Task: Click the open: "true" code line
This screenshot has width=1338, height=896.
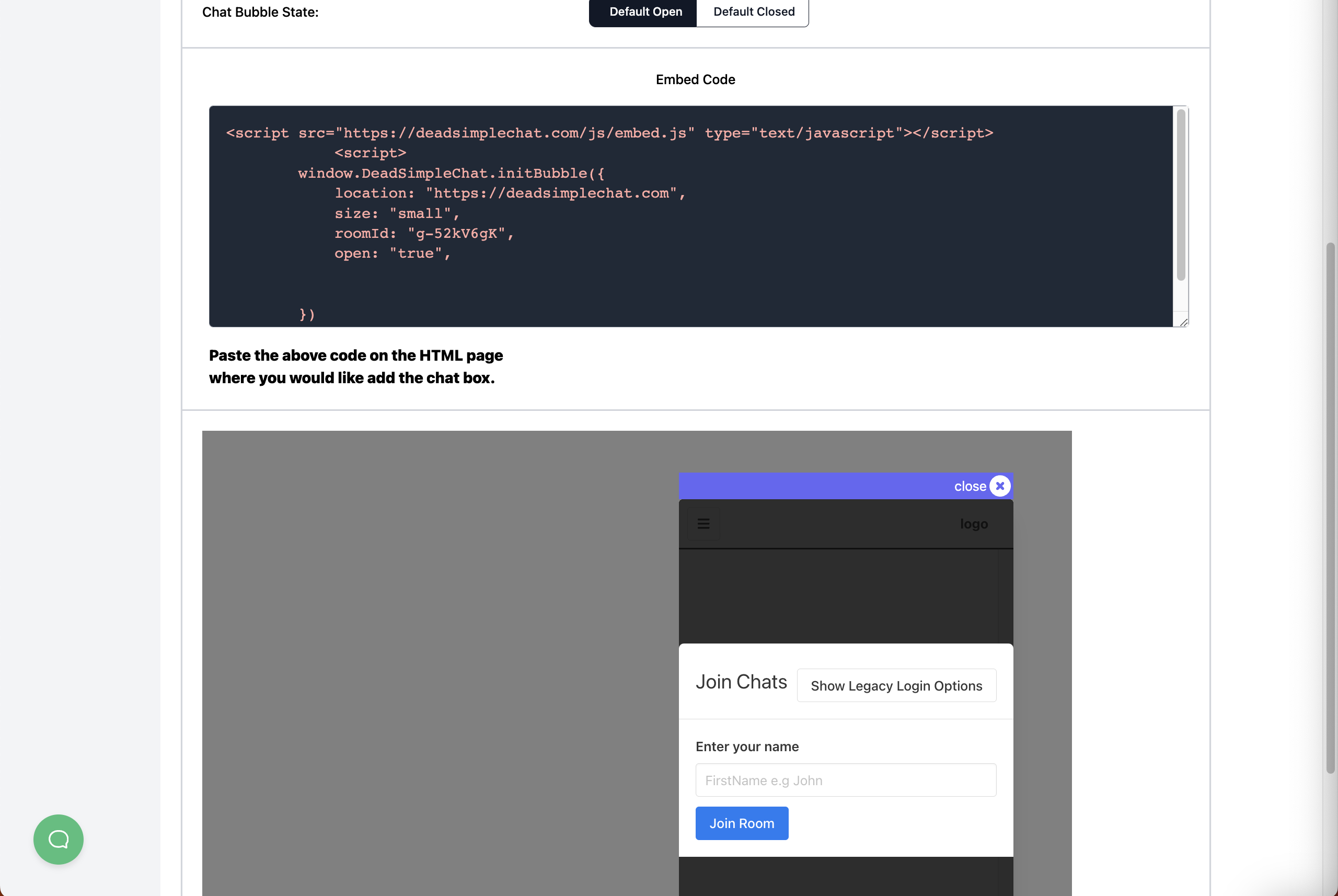Action: pyautogui.click(x=393, y=253)
